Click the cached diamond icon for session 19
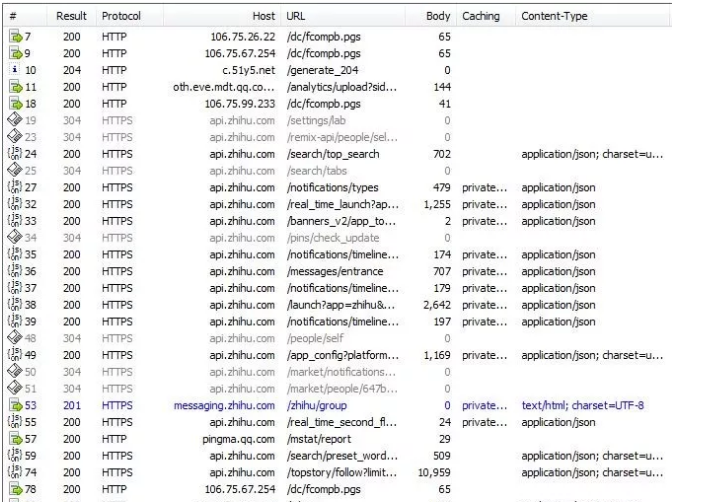712x502 pixels. 15,120
